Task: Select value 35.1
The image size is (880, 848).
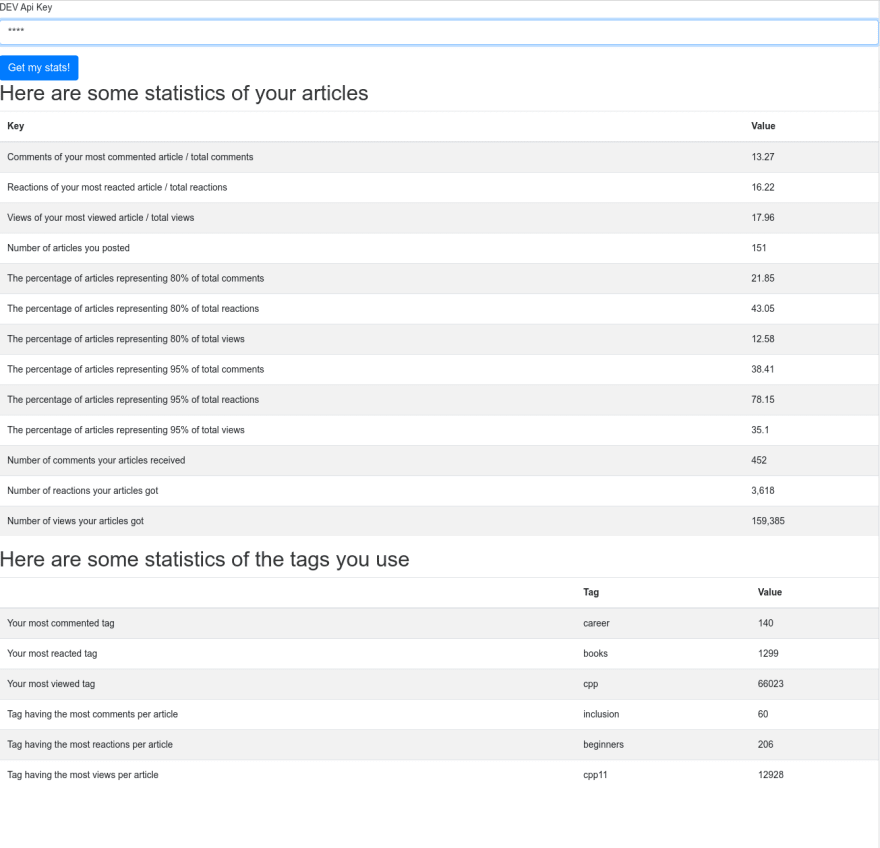Action: pyautogui.click(x=760, y=430)
